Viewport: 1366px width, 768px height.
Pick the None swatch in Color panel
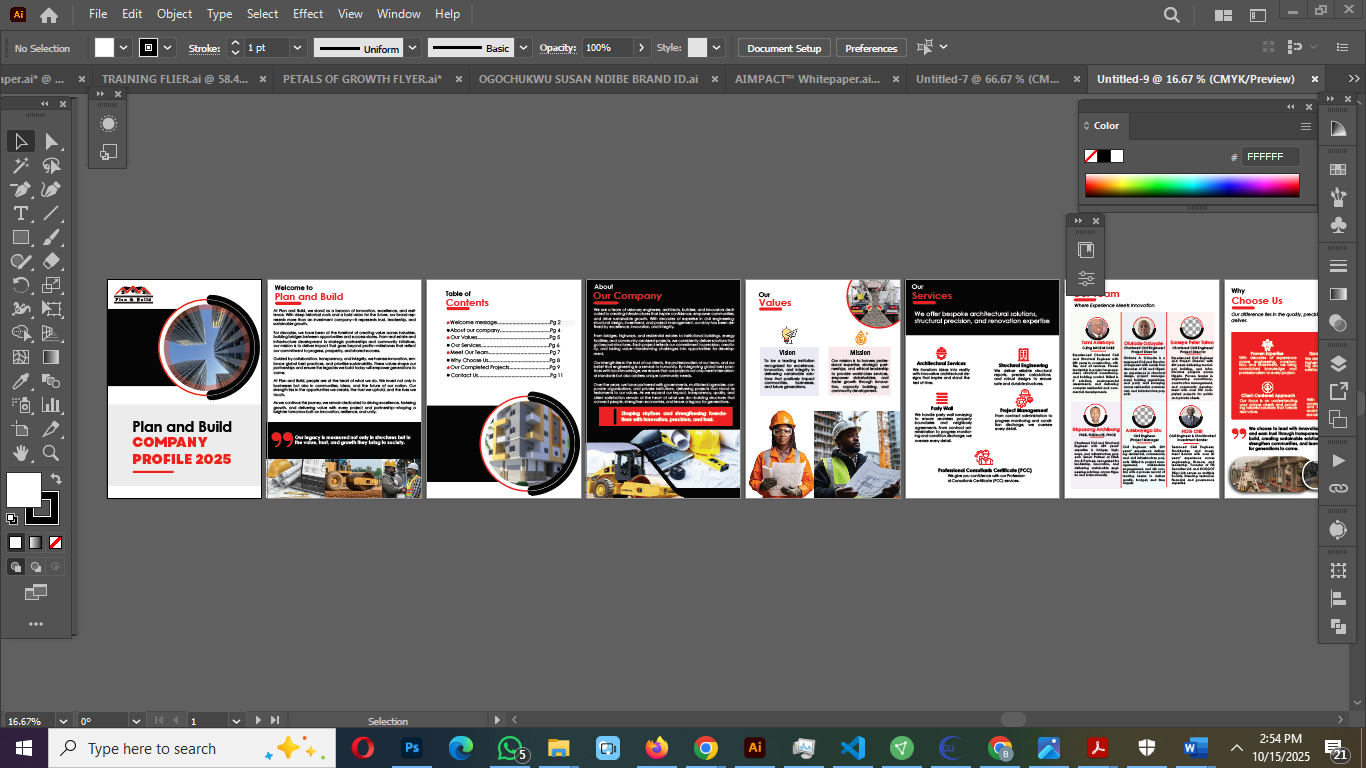coord(1091,156)
